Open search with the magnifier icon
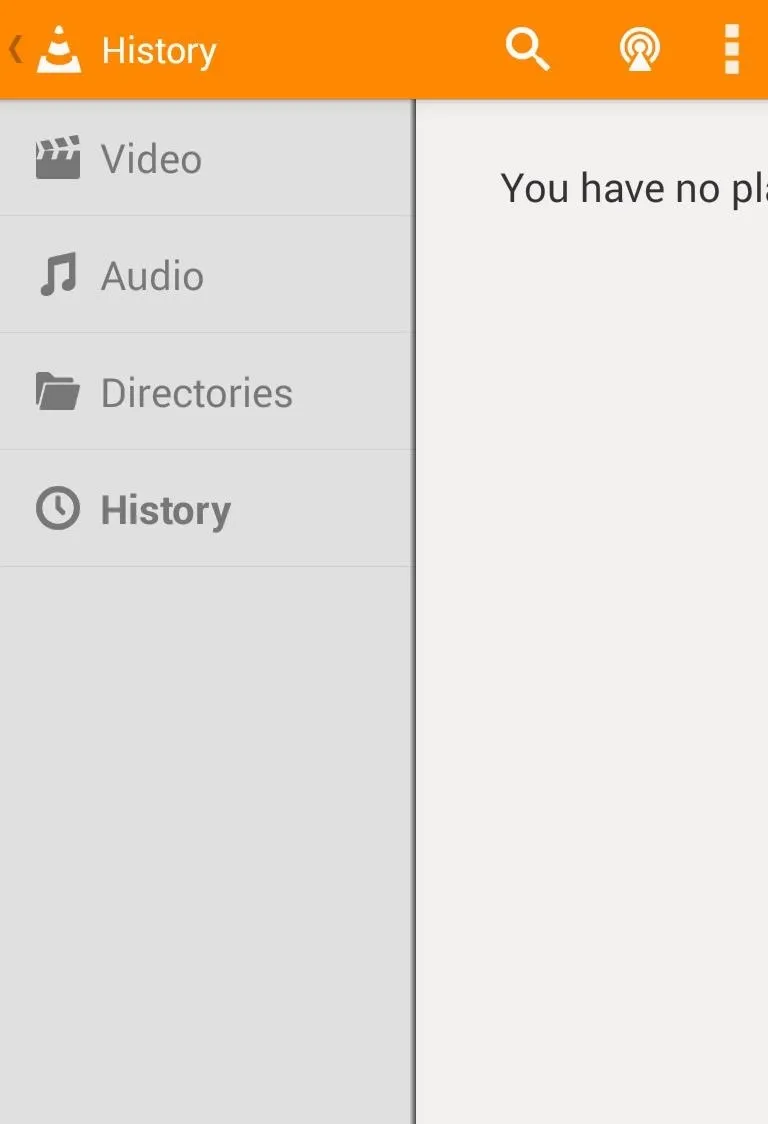Image resolution: width=768 pixels, height=1124 pixels. [x=528, y=49]
